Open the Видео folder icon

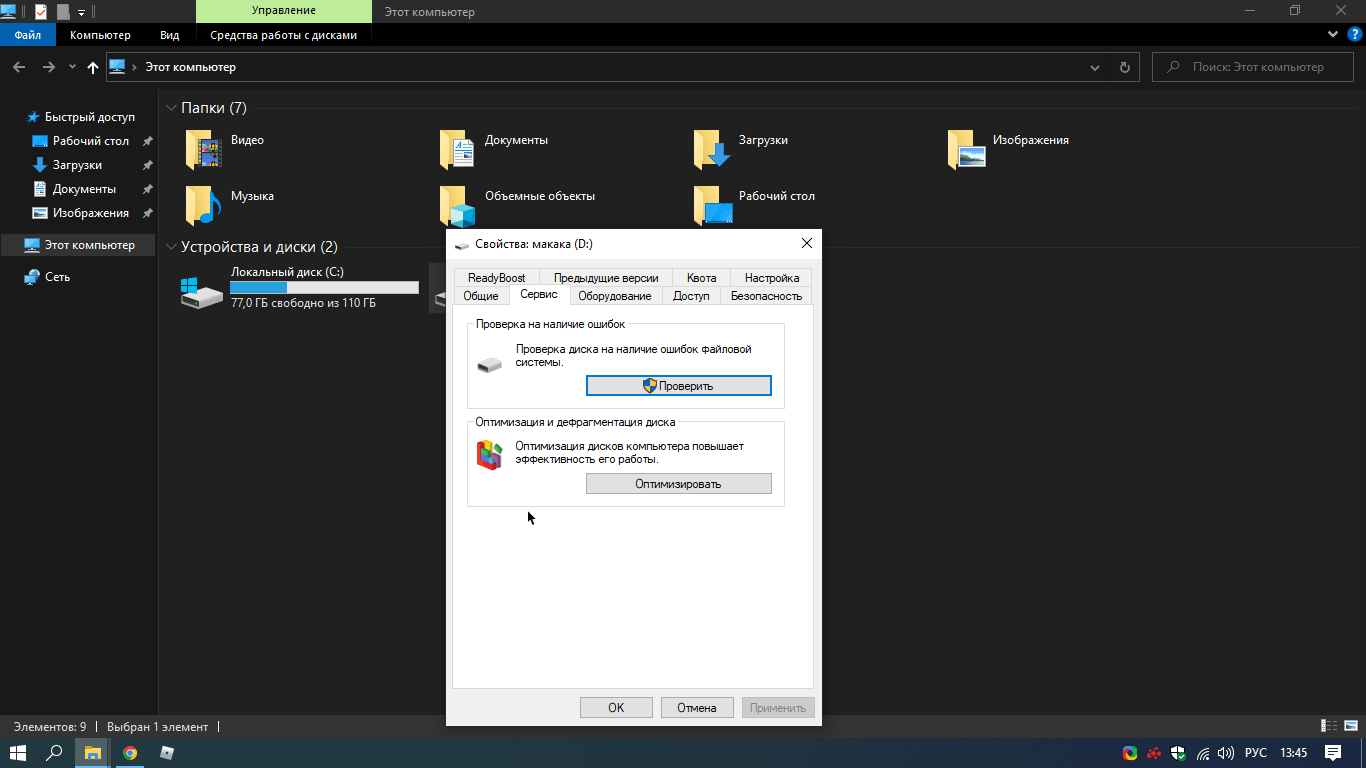pos(204,150)
